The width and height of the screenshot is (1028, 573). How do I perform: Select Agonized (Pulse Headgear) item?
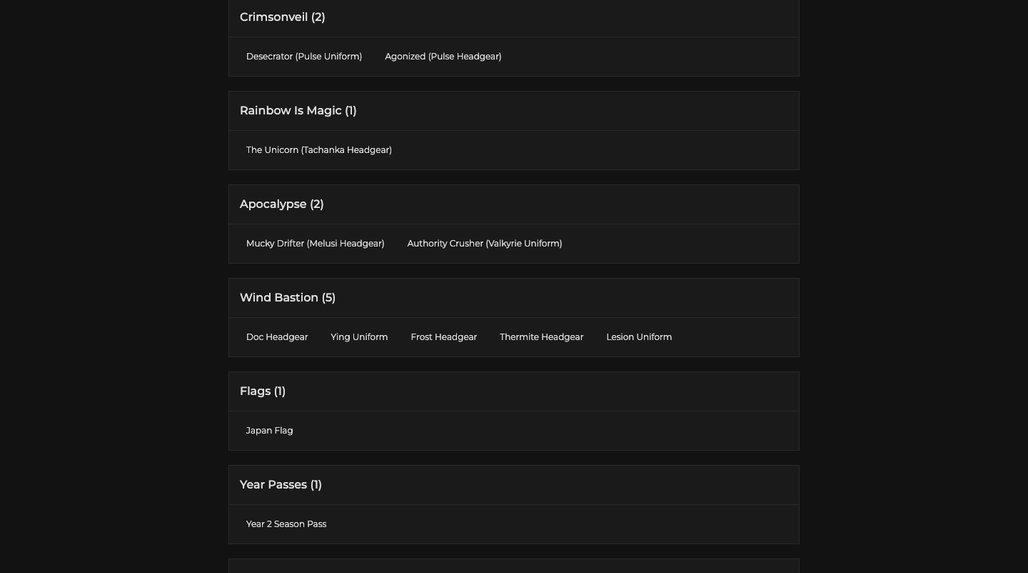click(x=443, y=56)
